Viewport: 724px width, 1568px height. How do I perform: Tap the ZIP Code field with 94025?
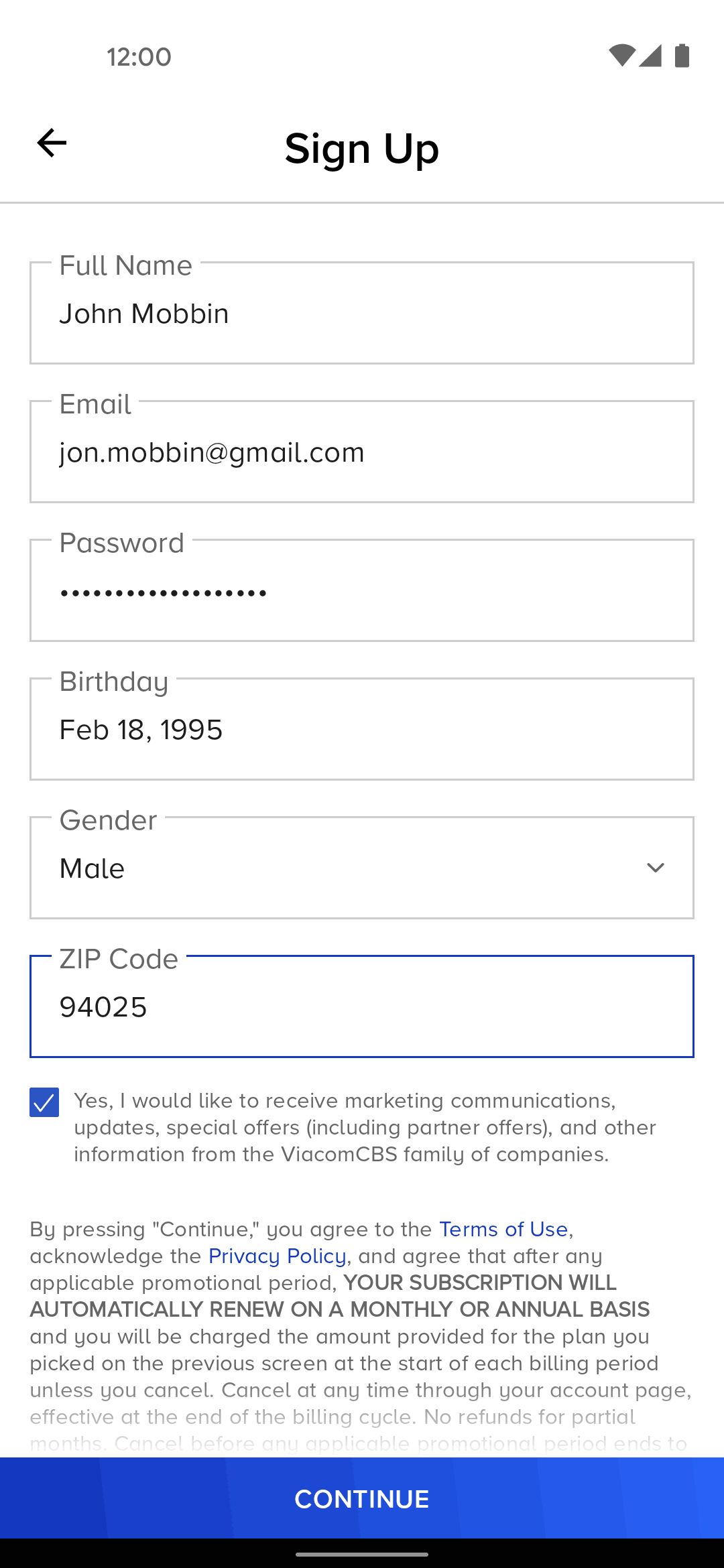362,1007
